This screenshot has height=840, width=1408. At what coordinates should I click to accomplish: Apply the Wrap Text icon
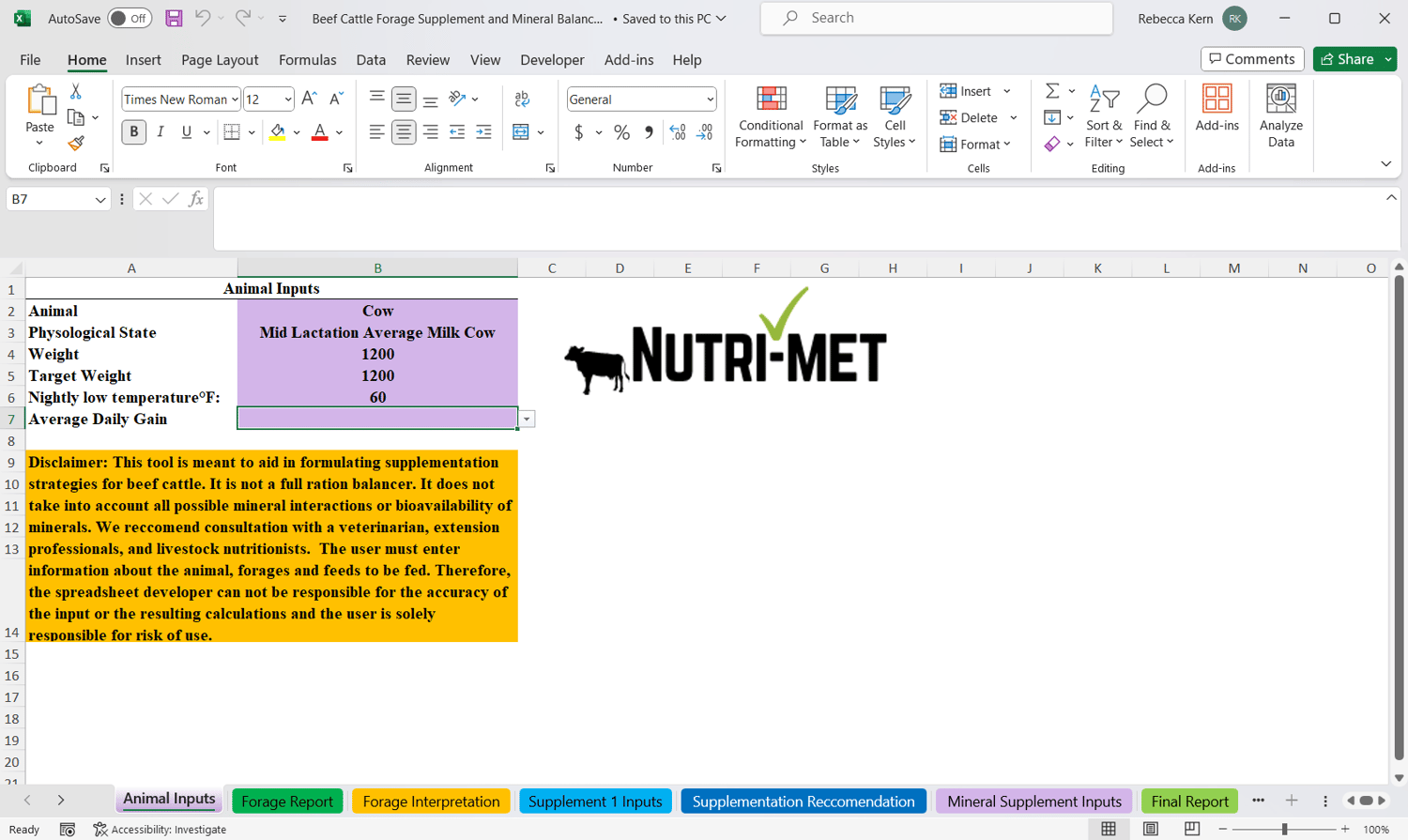point(522,99)
